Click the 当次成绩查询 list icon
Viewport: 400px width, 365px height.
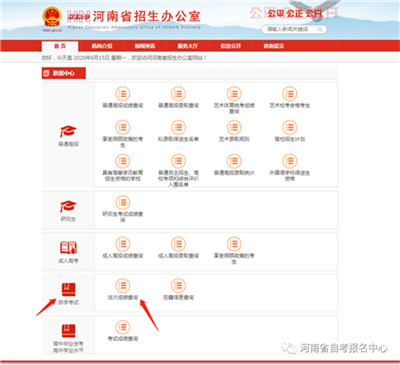[x=123, y=286]
